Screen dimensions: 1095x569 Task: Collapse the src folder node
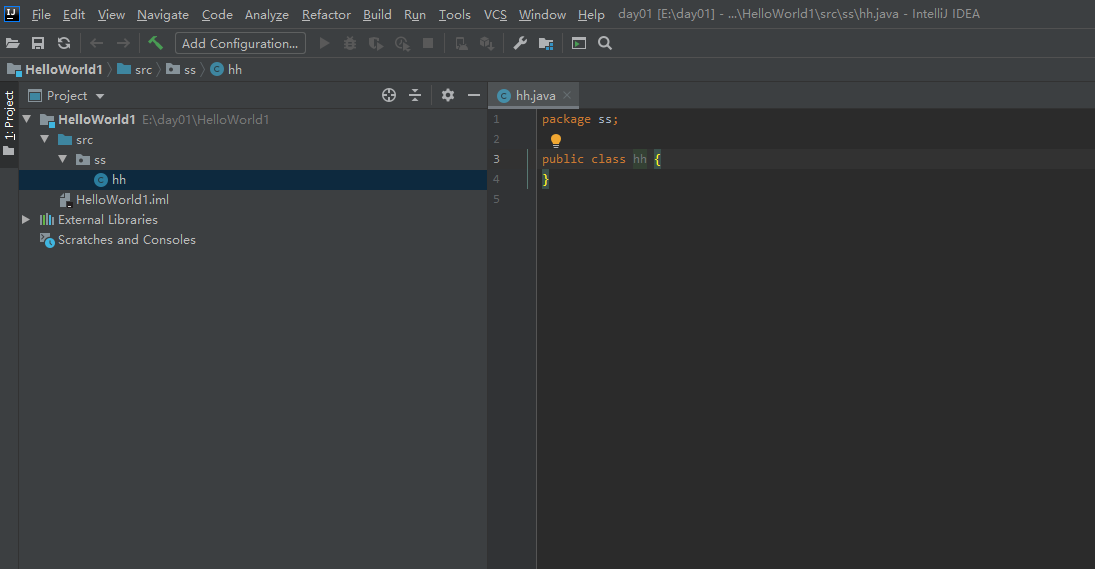[45, 140]
